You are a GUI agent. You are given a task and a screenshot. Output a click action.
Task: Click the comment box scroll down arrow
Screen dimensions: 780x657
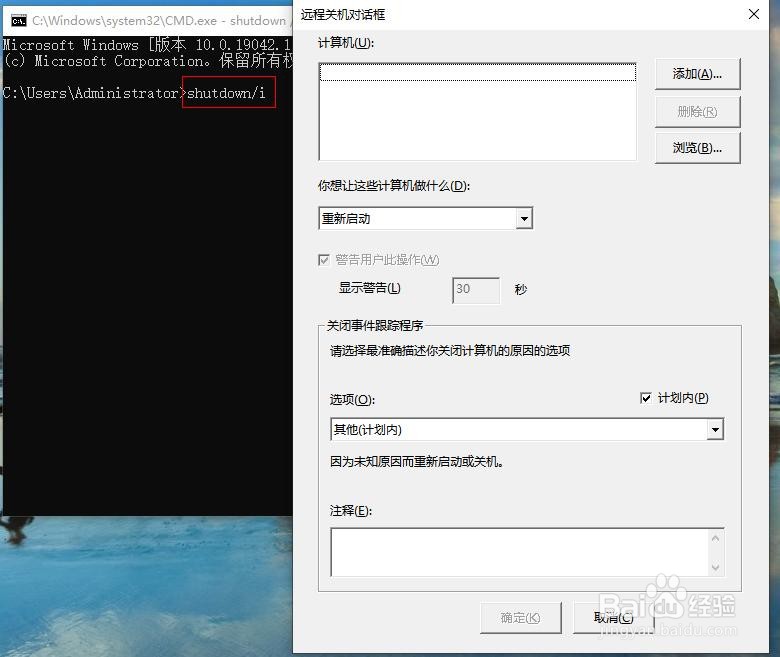point(716,567)
